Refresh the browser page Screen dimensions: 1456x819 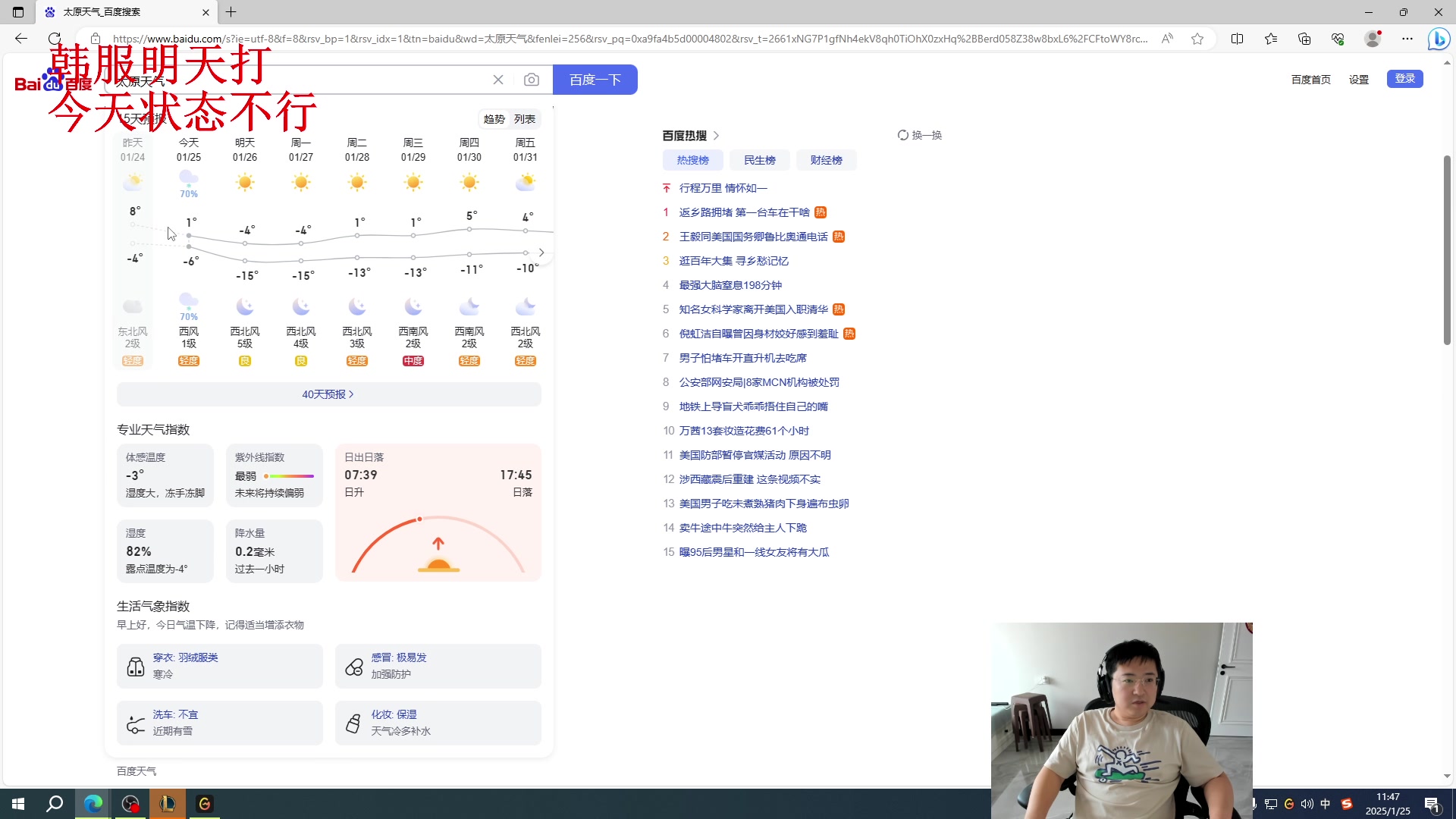pyautogui.click(x=55, y=39)
